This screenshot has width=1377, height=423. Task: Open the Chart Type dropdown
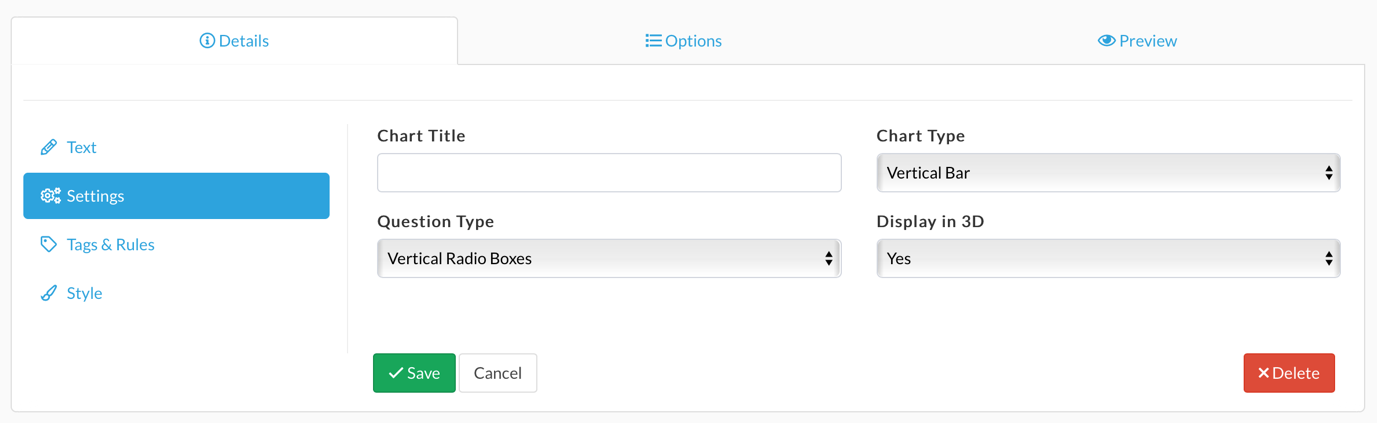pos(1107,173)
